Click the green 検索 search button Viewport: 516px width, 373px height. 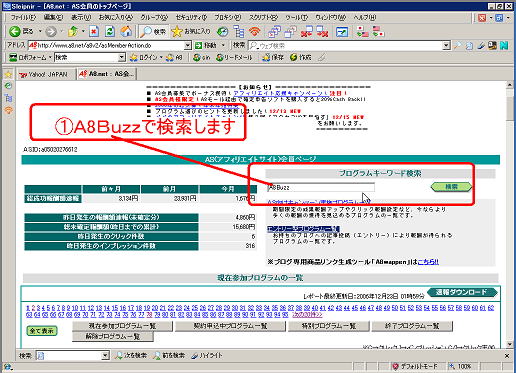click(451, 187)
